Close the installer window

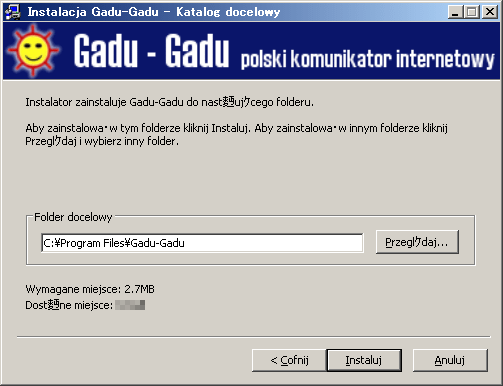coord(490,12)
